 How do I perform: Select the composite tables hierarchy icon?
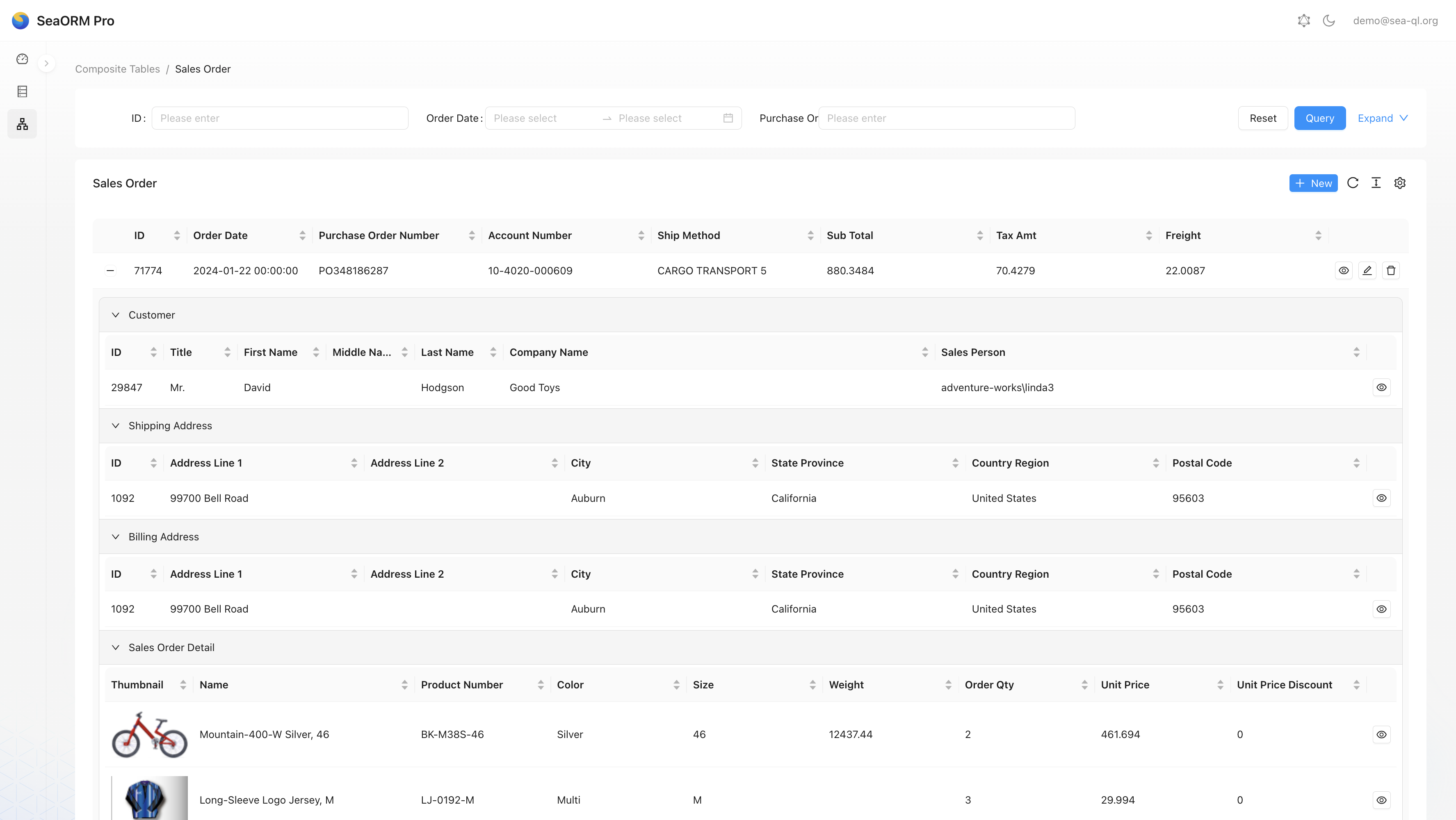pos(22,124)
